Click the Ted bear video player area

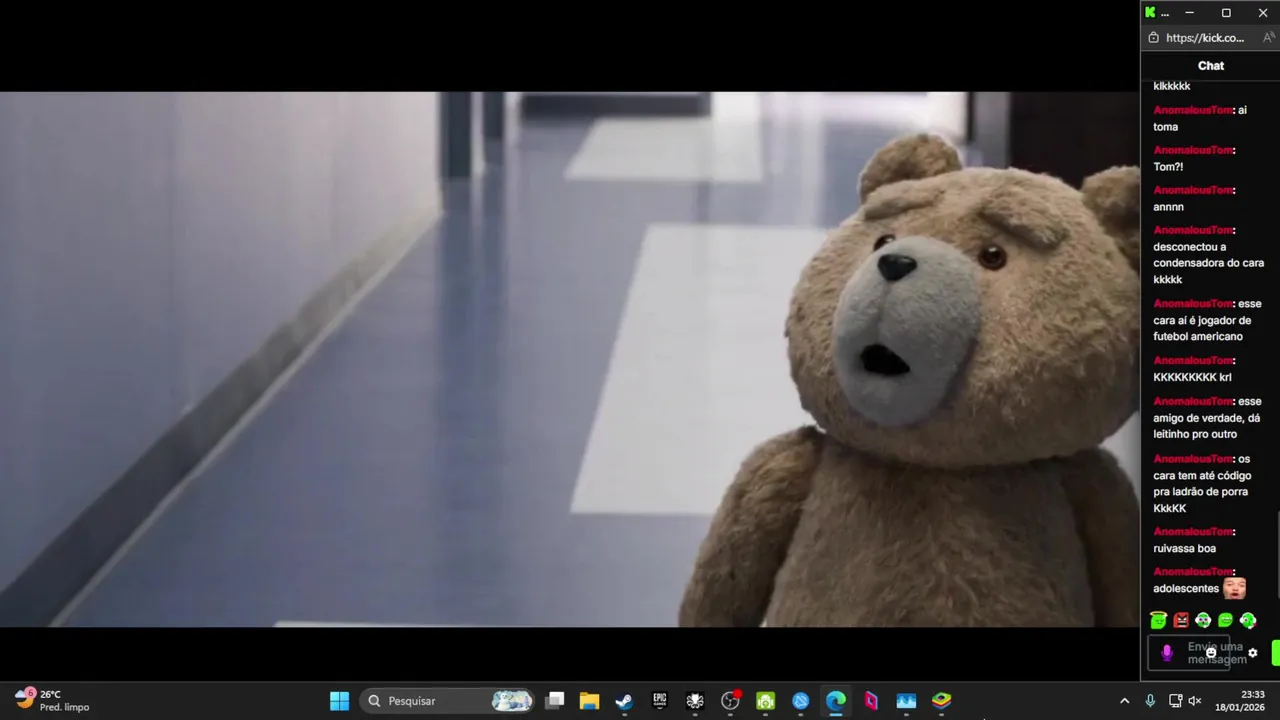click(x=570, y=360)
